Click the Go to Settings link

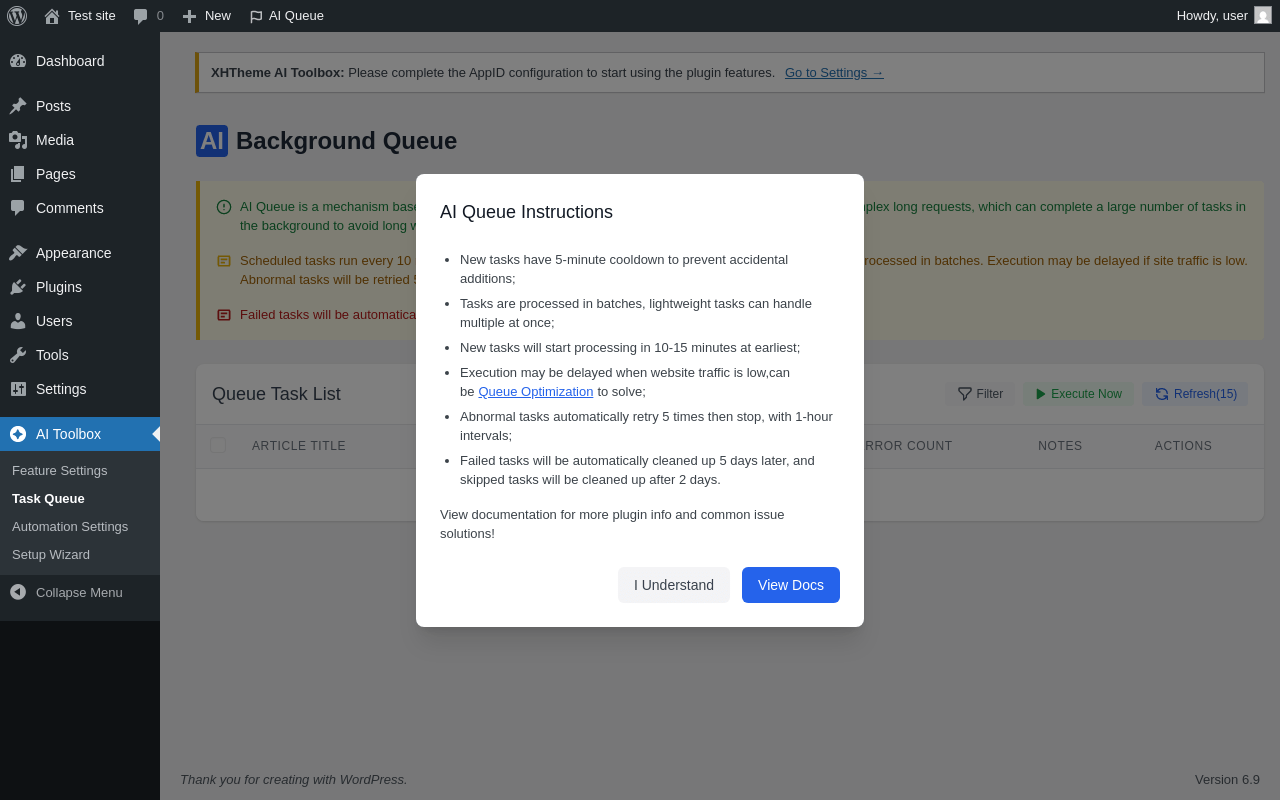(x=834, y=73)
